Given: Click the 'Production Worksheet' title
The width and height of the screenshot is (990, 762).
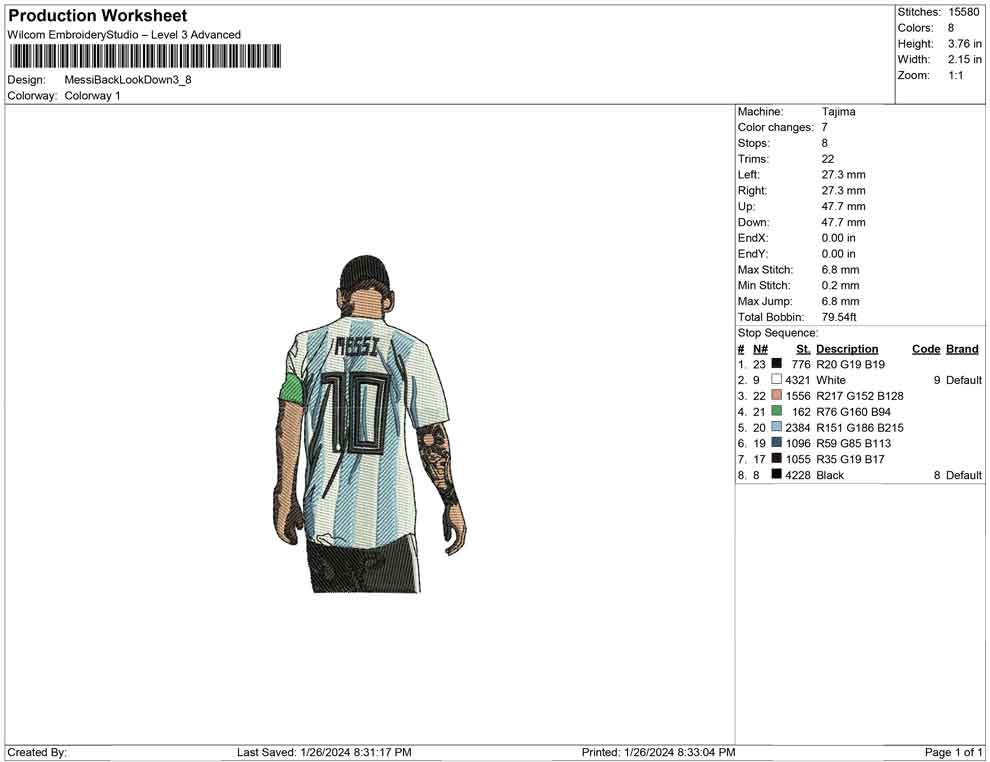Looking at the screenshot, I should 98,16.
